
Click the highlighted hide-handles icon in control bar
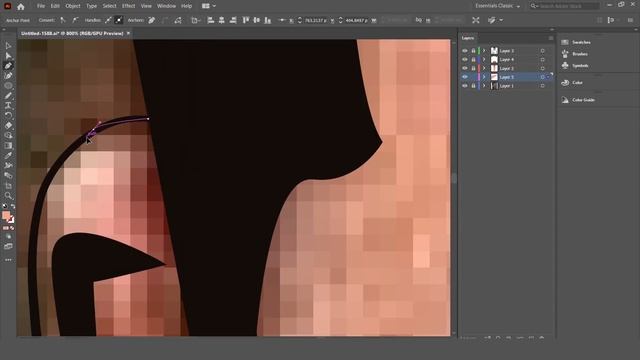(x=119, y=20)
